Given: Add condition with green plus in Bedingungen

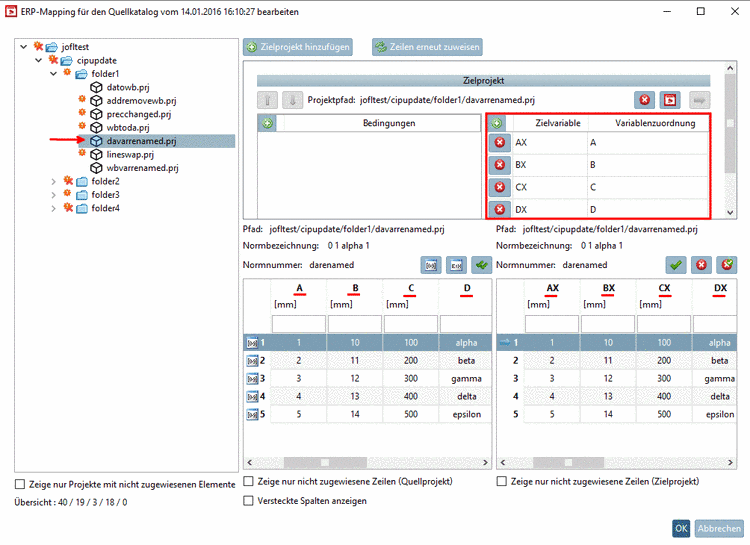Looking at the screenshot, I should pos(267,123).
